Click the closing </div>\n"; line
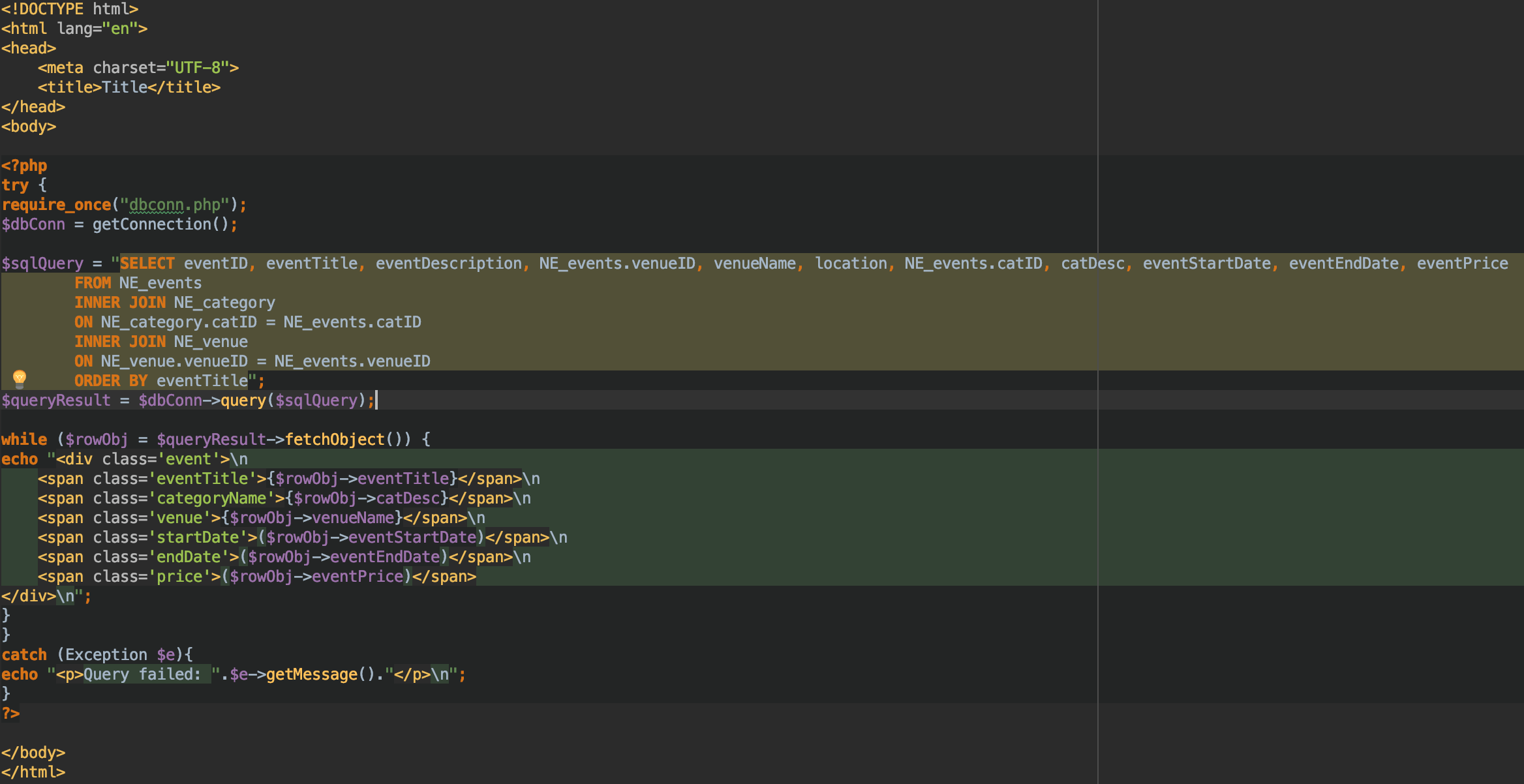This screenshot has width=1524, height=784. [47, 596]
